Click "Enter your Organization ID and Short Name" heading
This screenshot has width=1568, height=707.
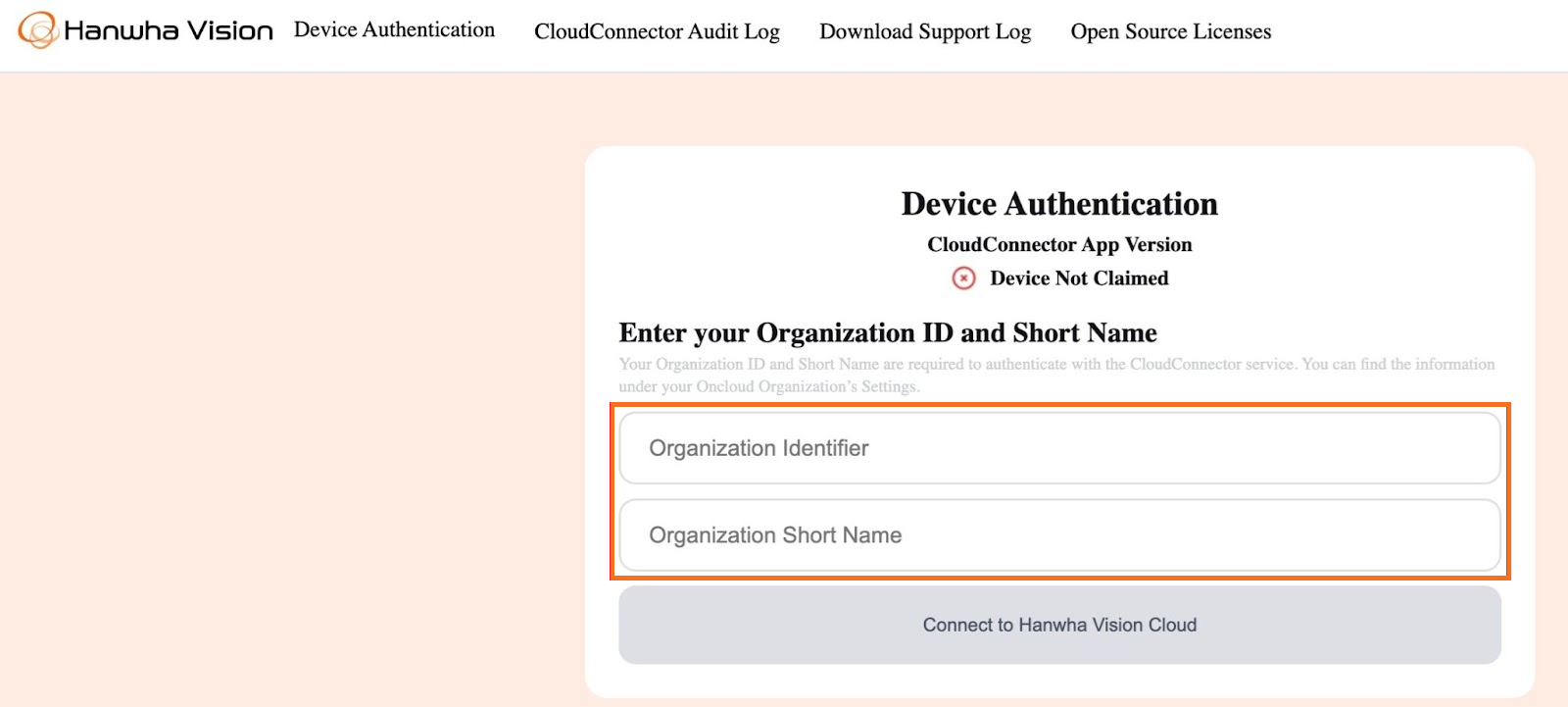(888, 333)
